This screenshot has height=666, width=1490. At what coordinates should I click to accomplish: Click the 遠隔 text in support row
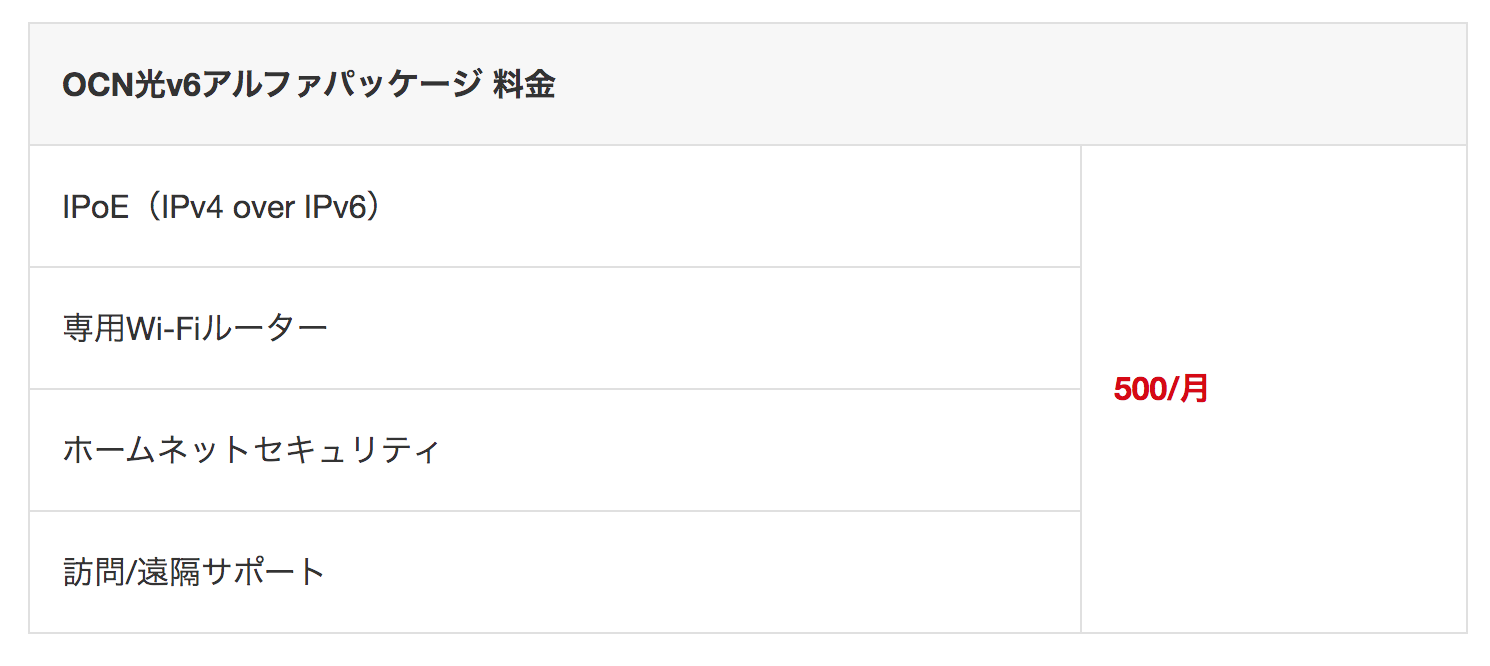(168, 572)
